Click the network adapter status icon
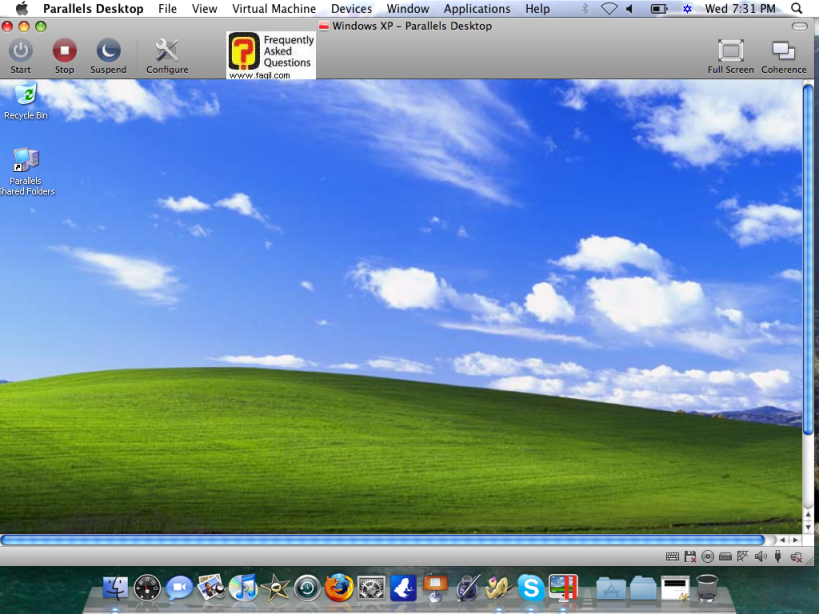819x614 pixels. coord(742,557)
